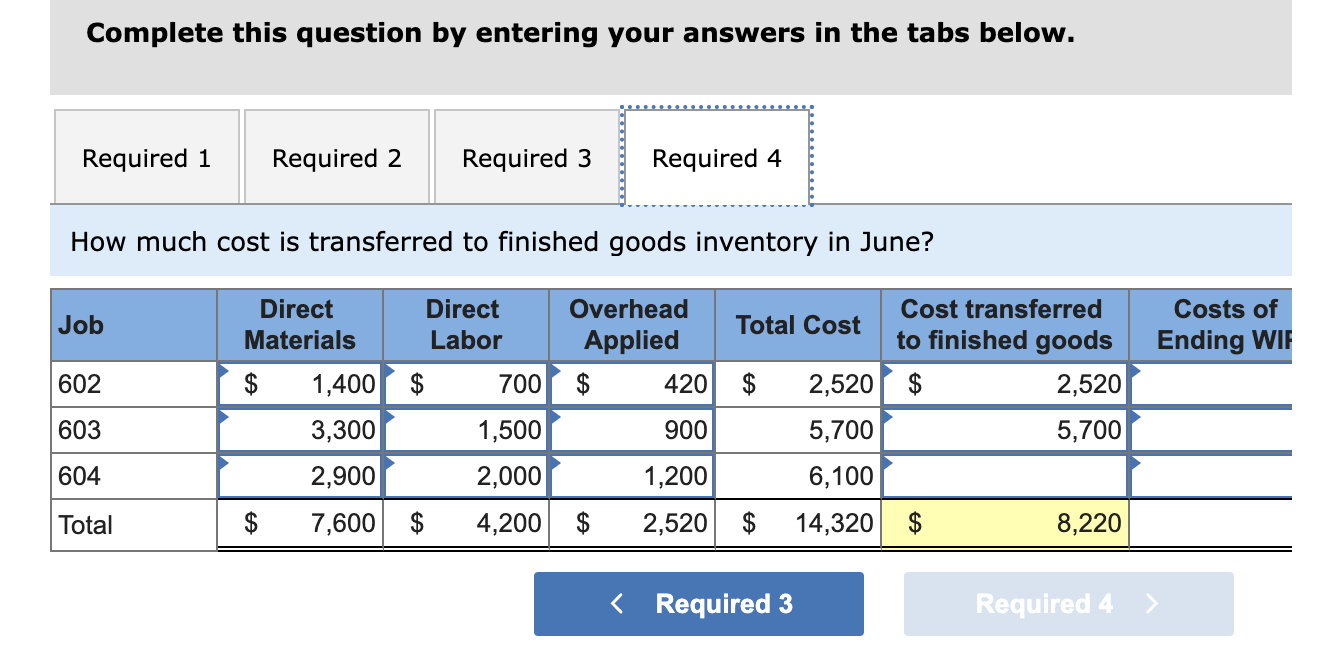The height and width of the screenshot is (654, 1320).
Task: Click the disabled Required 4 next button
Action: (x=1069, y=604)
